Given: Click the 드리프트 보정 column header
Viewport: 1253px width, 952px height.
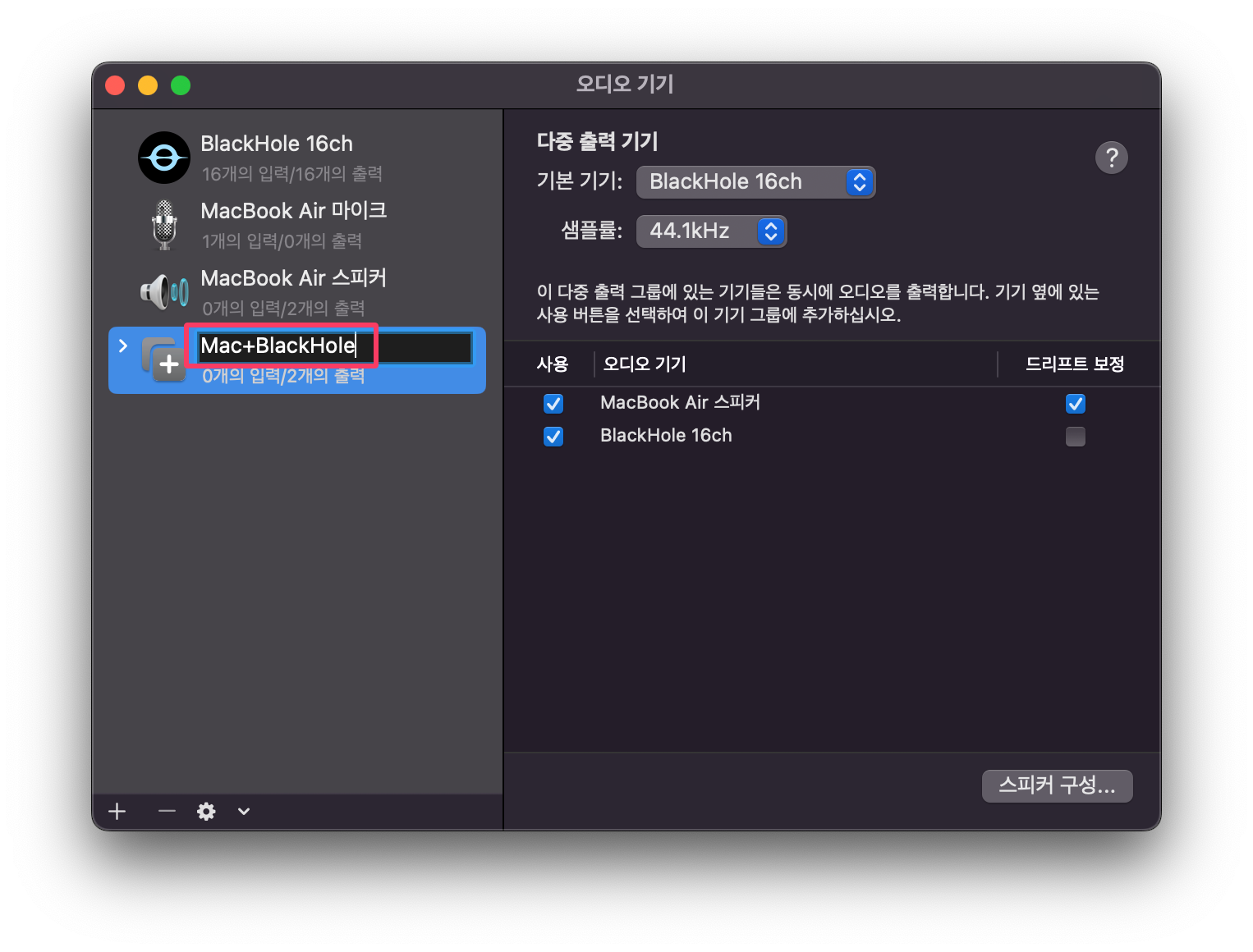Looking at the screenshot, I should [1075, 364].
